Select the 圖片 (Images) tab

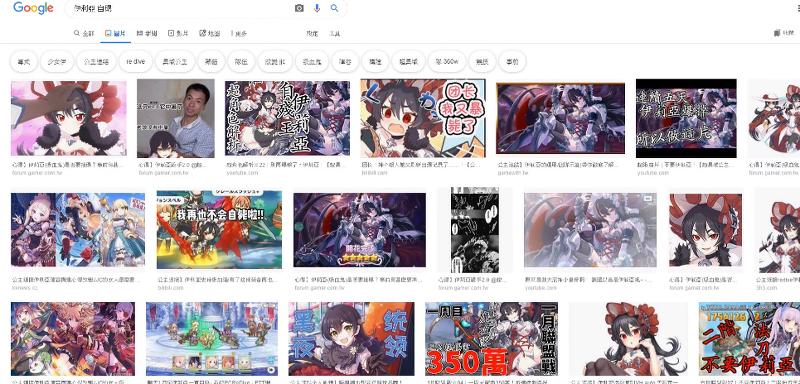click(x=115, y=34)
